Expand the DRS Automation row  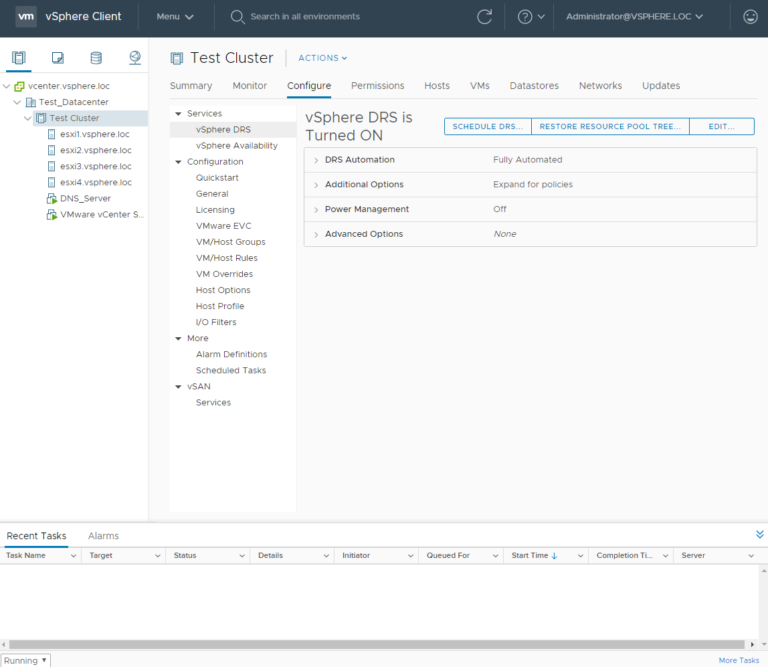[x=316, y=160]
